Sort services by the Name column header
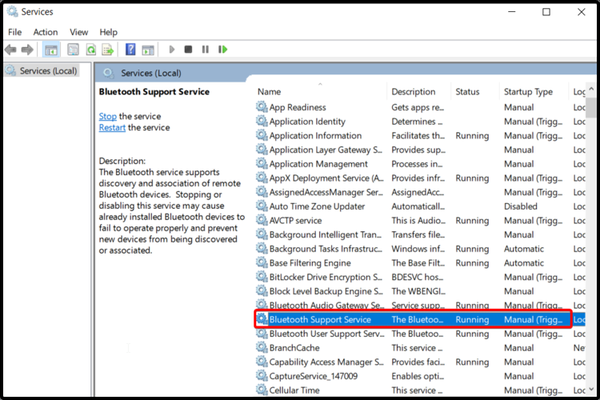 269,92
